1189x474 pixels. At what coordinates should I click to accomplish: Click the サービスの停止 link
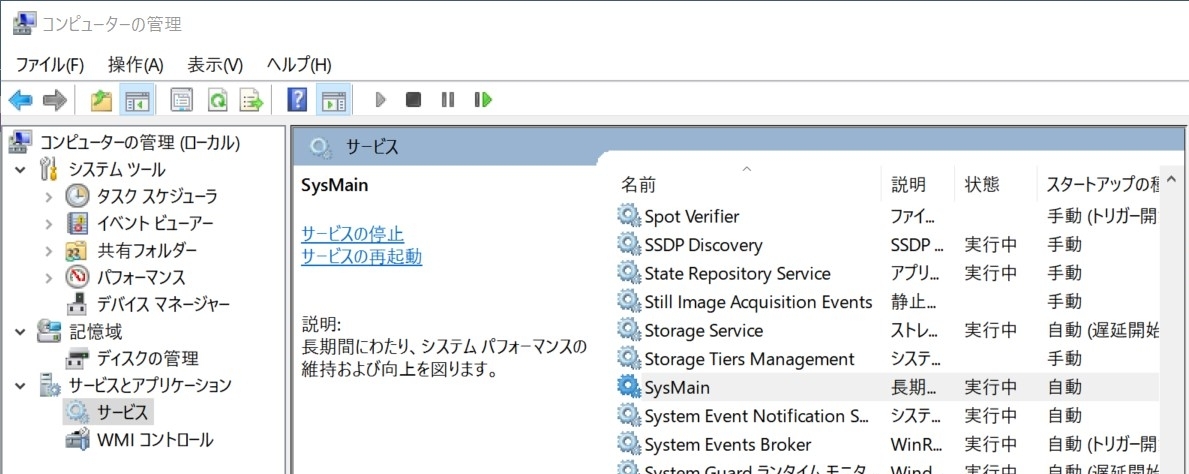353,233
